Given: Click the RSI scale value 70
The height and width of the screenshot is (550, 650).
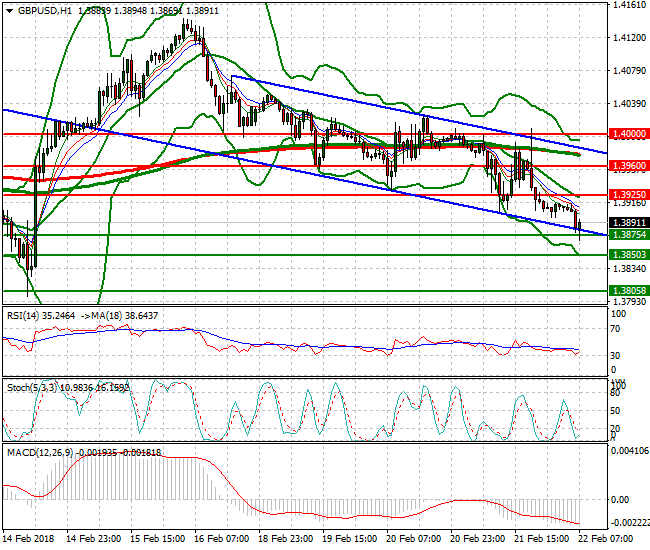Looking at the screenshot, I should coord(616,329).
